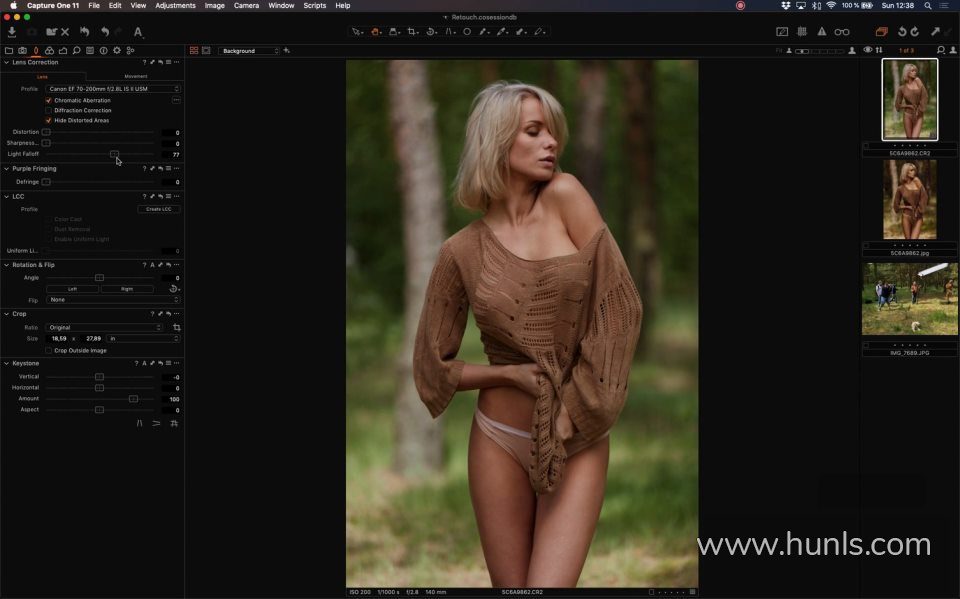
Task: Click the Import images icon
Action: click(x=12, y=32)
